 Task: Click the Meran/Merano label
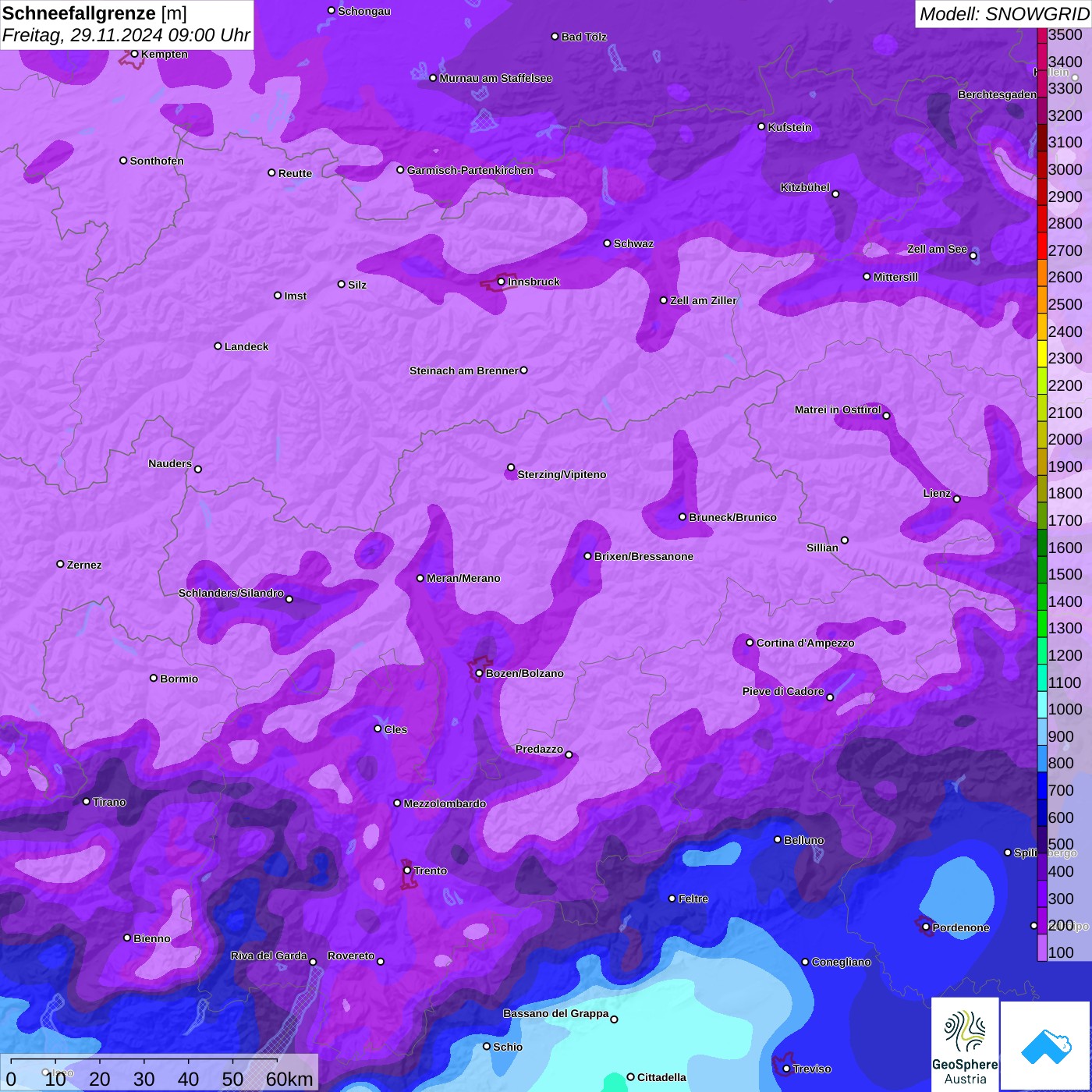[x=463, y=578]
